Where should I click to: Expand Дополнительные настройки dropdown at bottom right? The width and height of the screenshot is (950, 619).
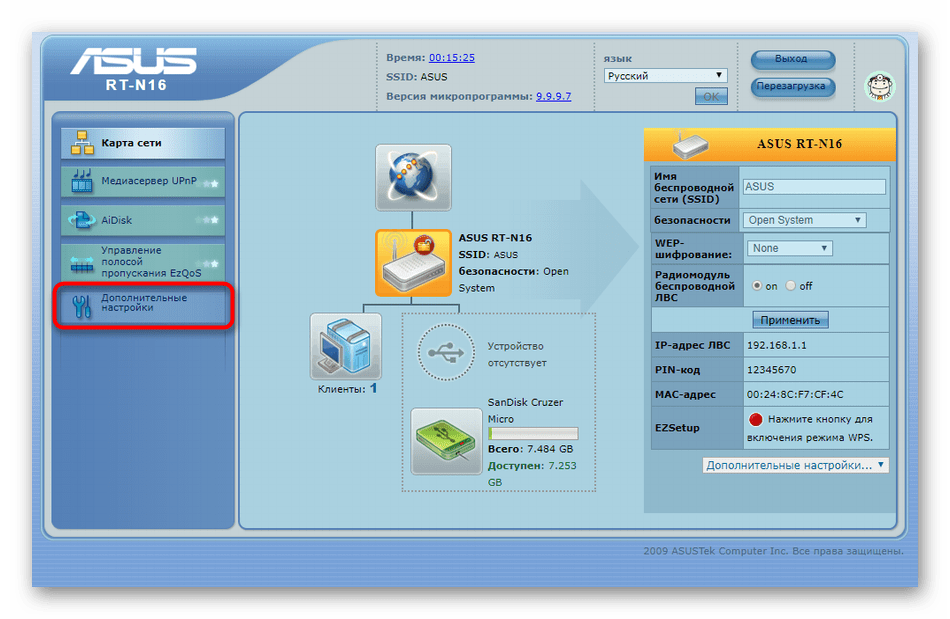click(796, 465)
